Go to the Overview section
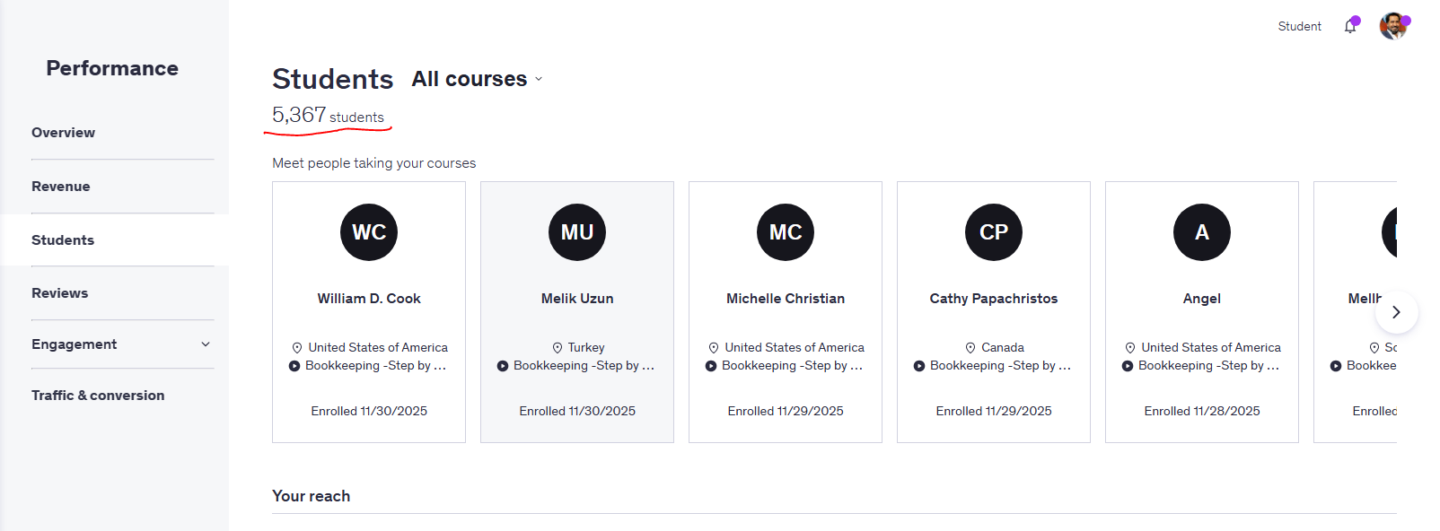This screenshot has width=1440, height=531. pos(63,132)
